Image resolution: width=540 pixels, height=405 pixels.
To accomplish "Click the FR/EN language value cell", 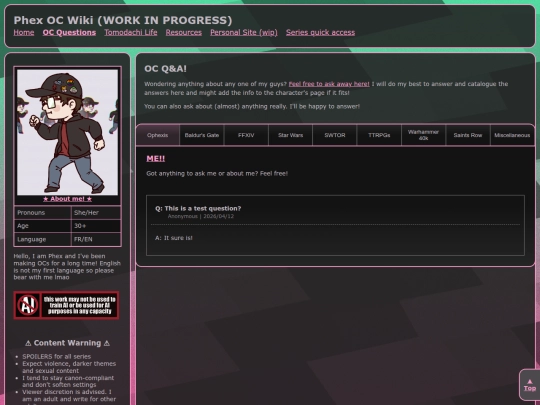I will pos(96,239).
